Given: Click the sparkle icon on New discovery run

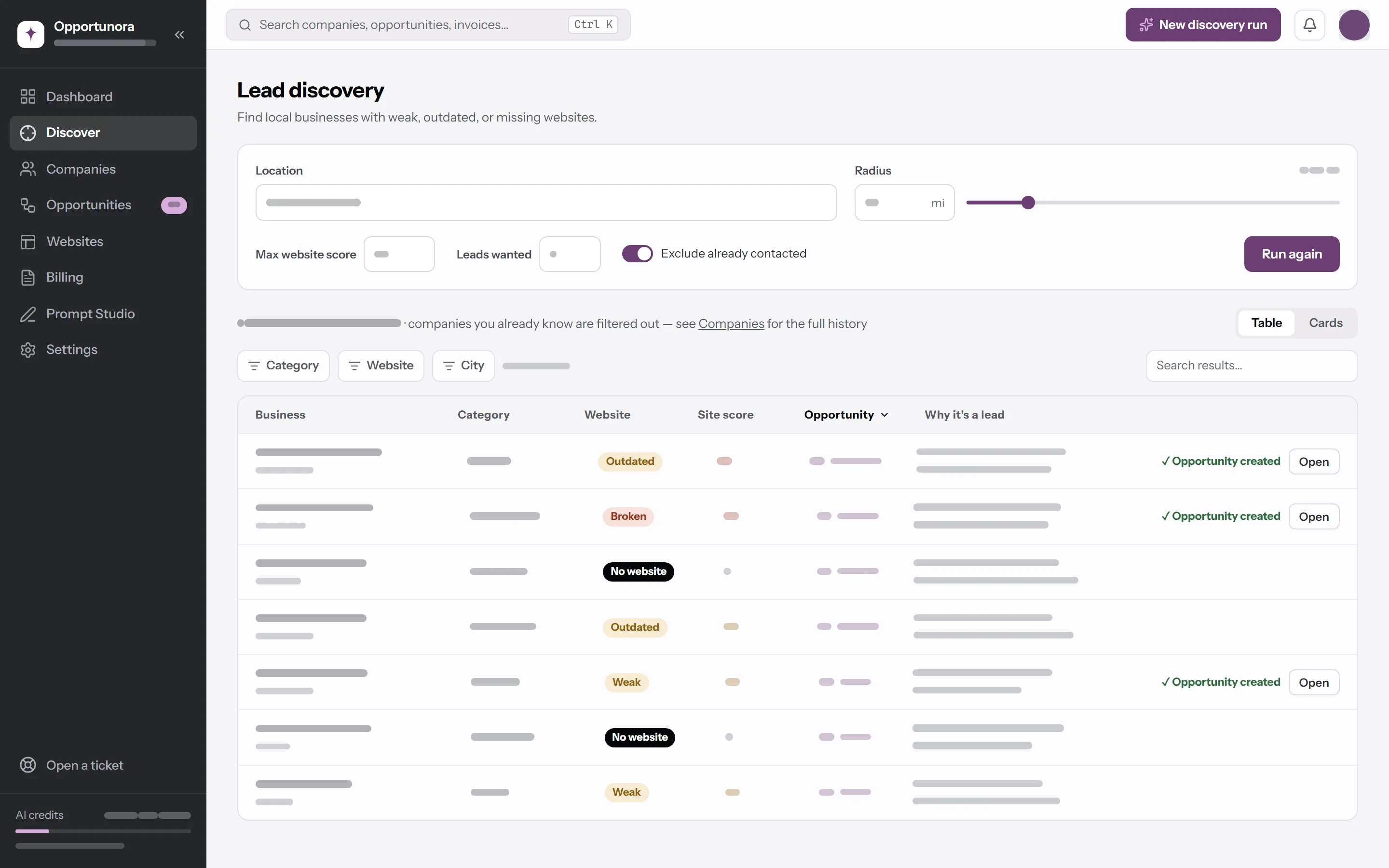Looking at the screenshot, I should [x=1145, y=25].
